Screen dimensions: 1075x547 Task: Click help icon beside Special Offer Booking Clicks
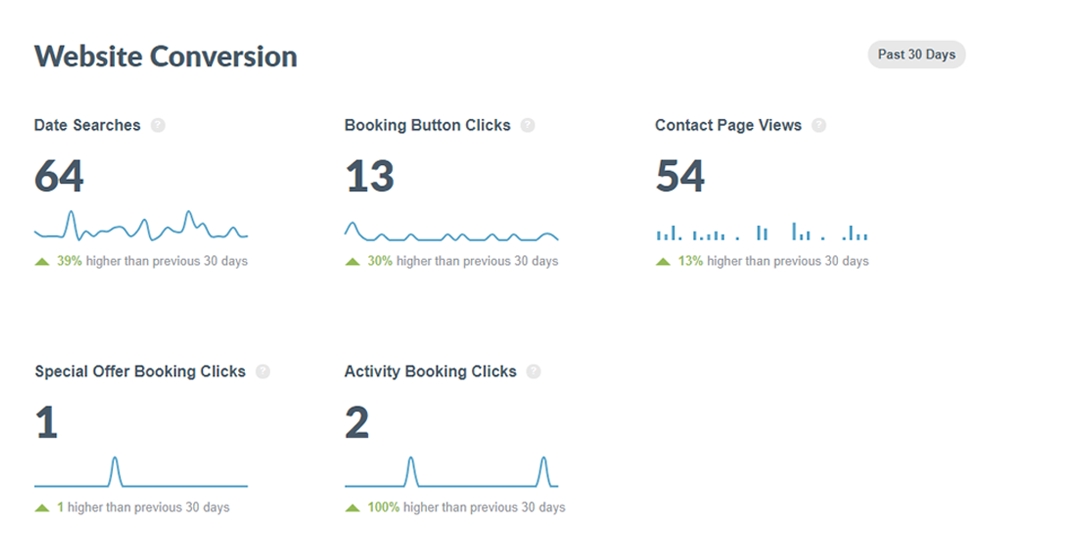click(x=263, y=372)
